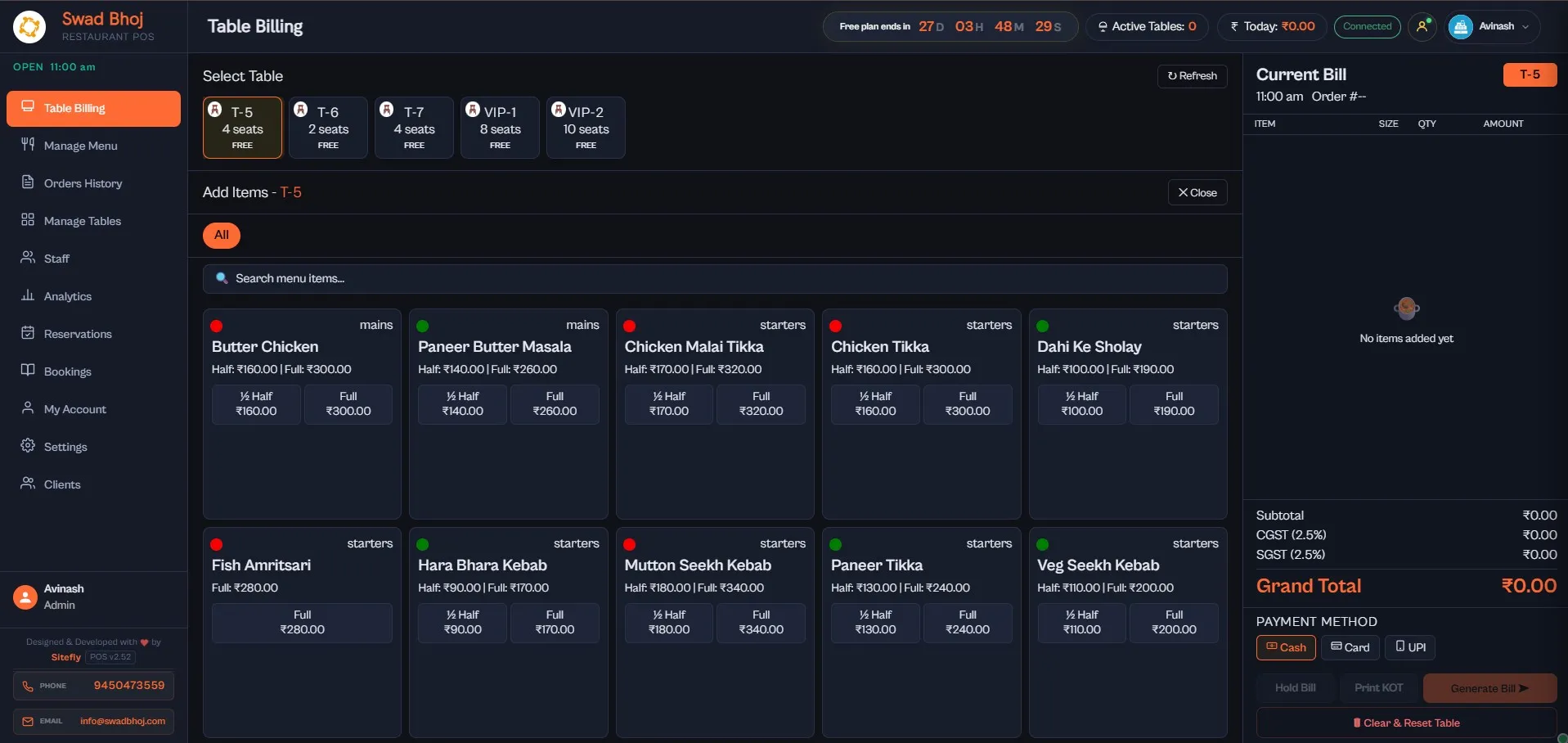Viewport: 1568px width, 743px height.
Task: Click the Manage Tables grid icon
Action: tap(28, 219)
